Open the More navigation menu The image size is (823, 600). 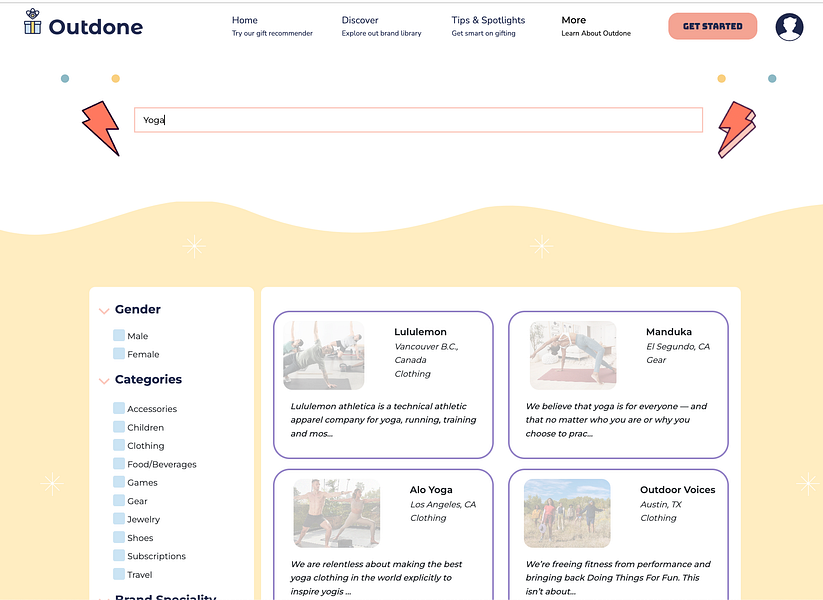tap(574, 20)
